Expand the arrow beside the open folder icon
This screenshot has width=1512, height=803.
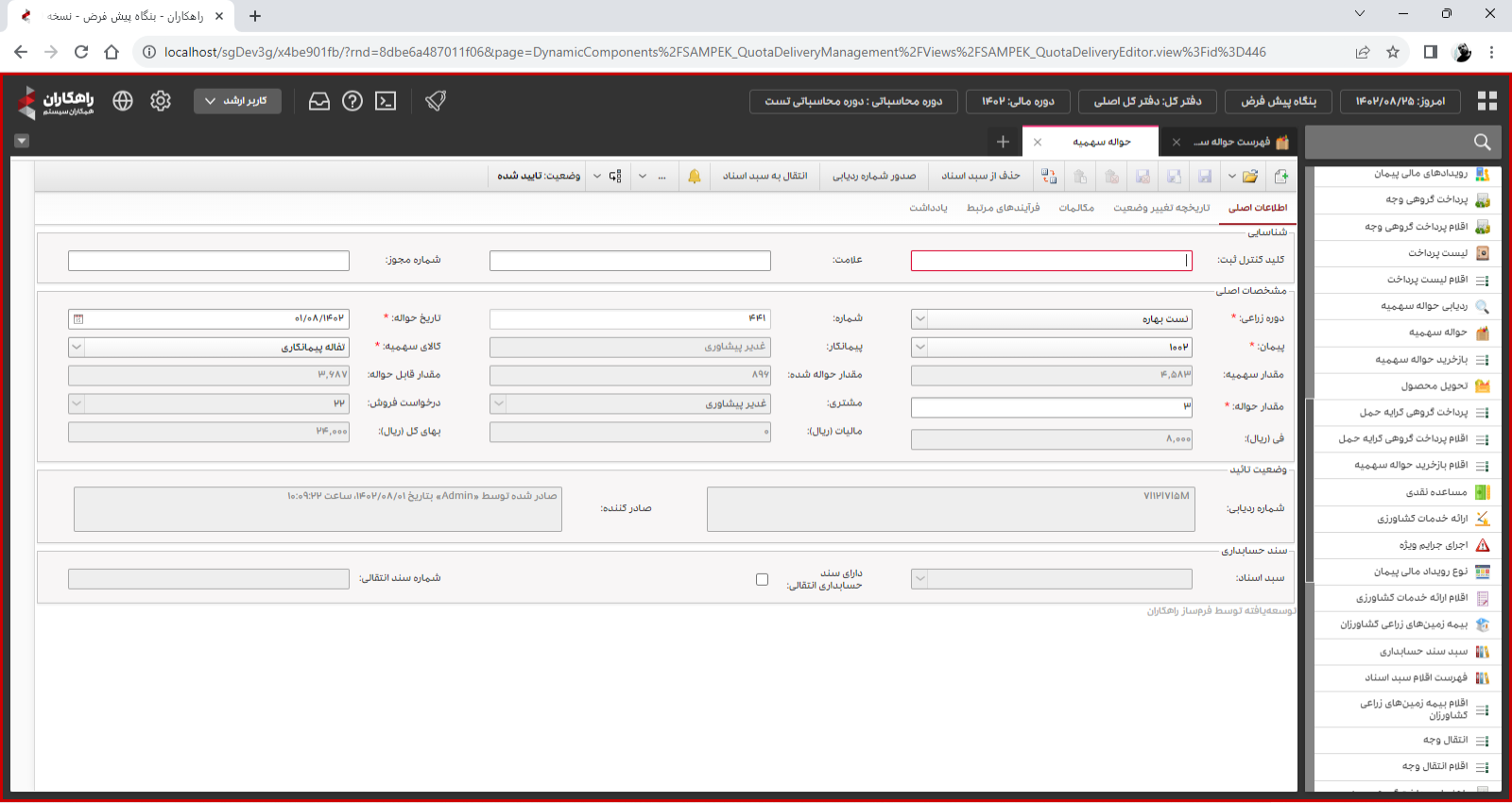(x=1231, y=176)
